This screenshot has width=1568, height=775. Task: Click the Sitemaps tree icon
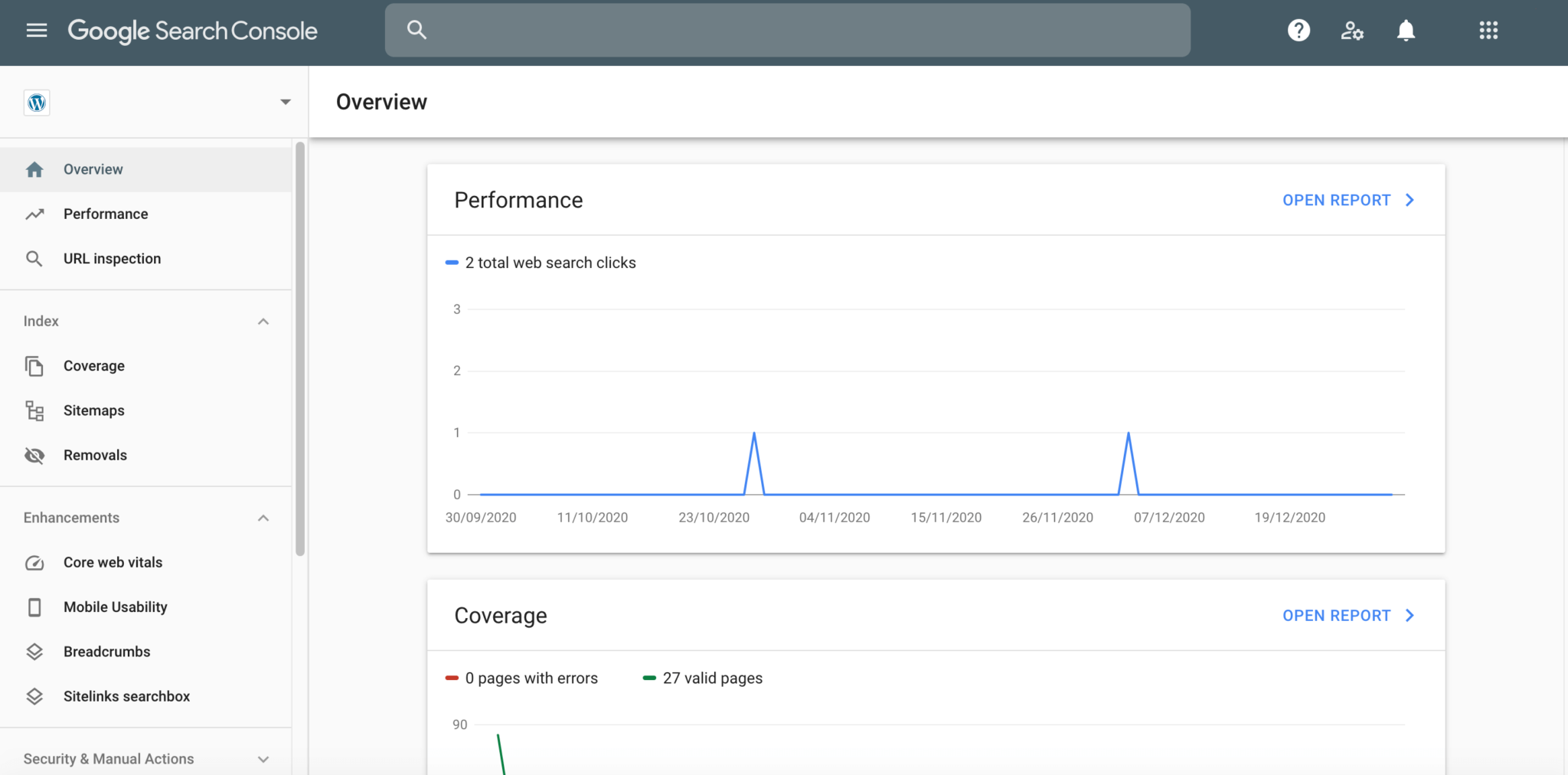coord(34,410)
